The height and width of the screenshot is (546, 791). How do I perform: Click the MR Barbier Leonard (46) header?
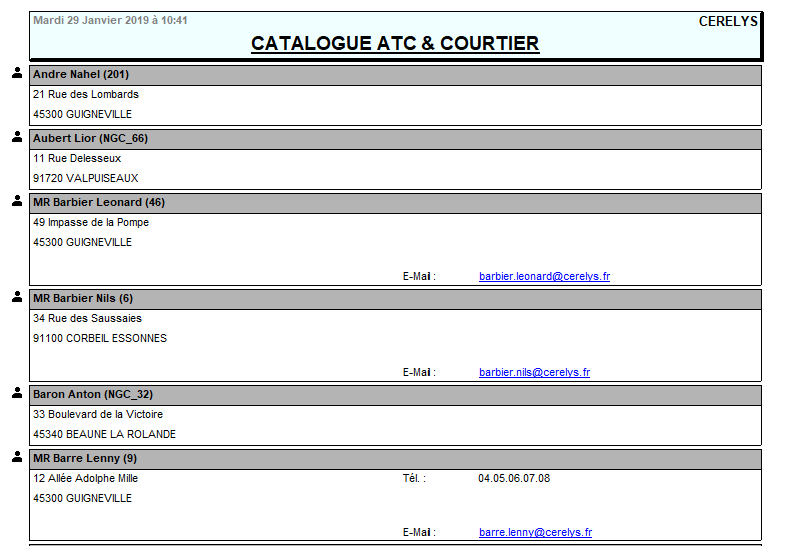[x=395, y=203]
